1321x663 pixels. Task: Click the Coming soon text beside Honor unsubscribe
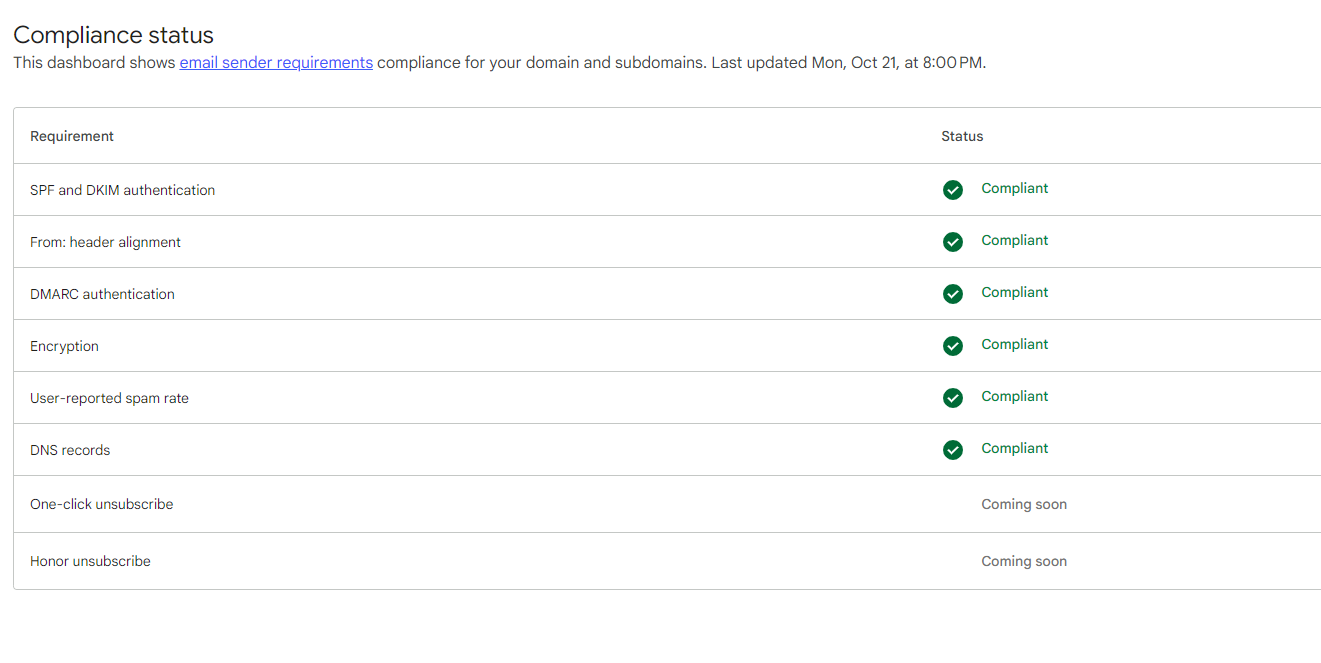coord(1024,561)
